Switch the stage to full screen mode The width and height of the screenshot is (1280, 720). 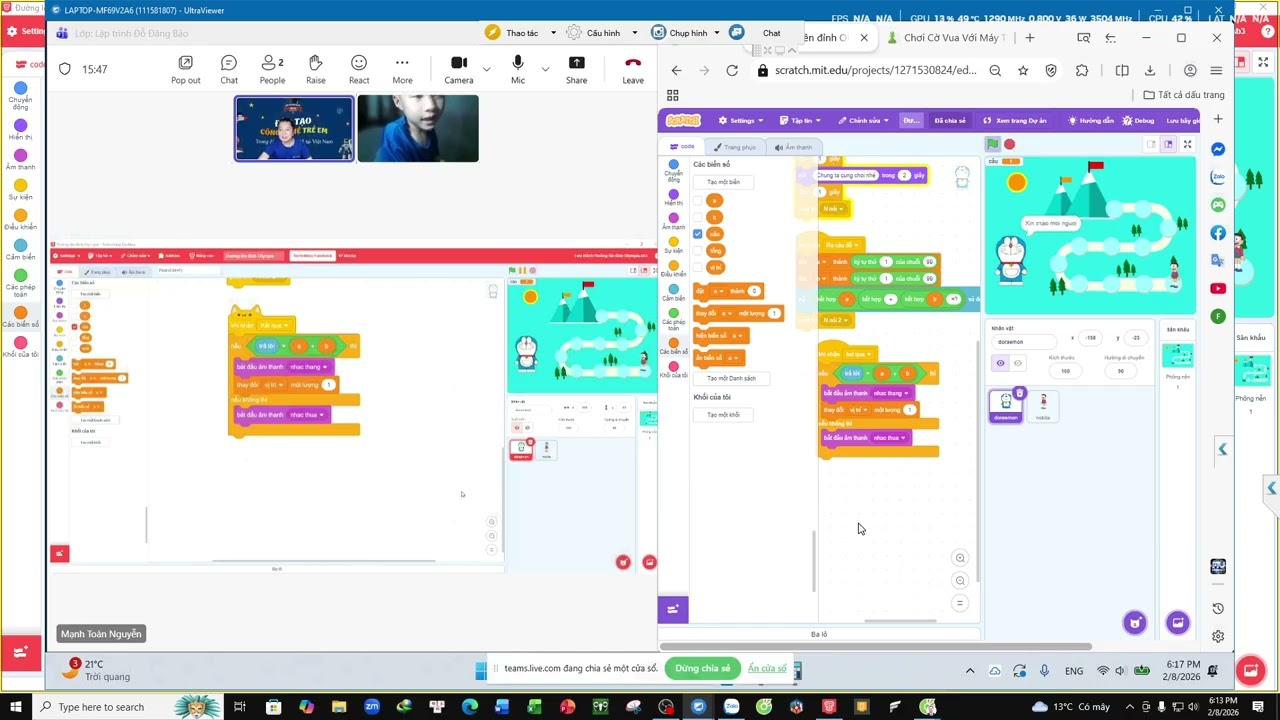point(1187,145)
